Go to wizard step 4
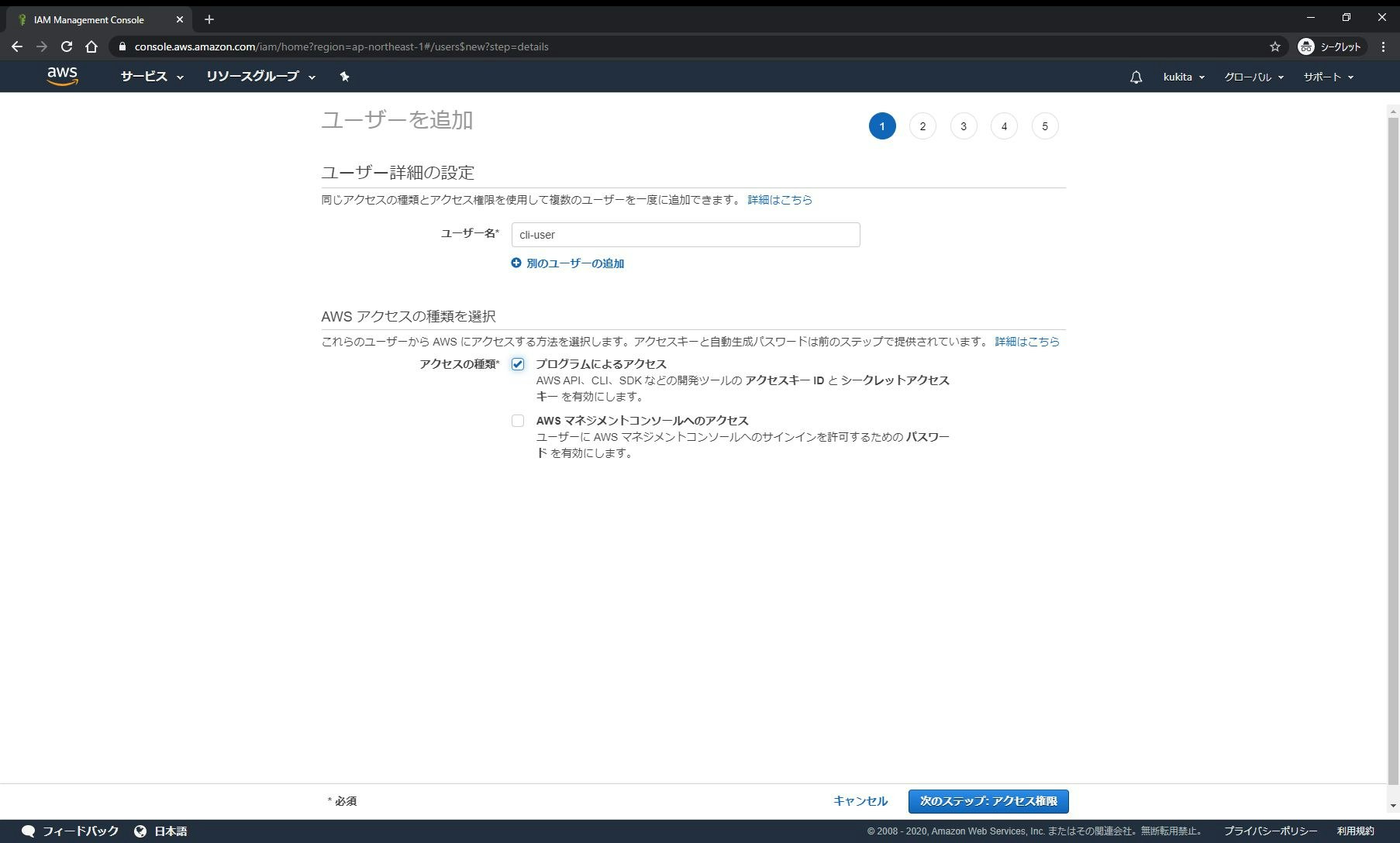 coord(1004,126)
